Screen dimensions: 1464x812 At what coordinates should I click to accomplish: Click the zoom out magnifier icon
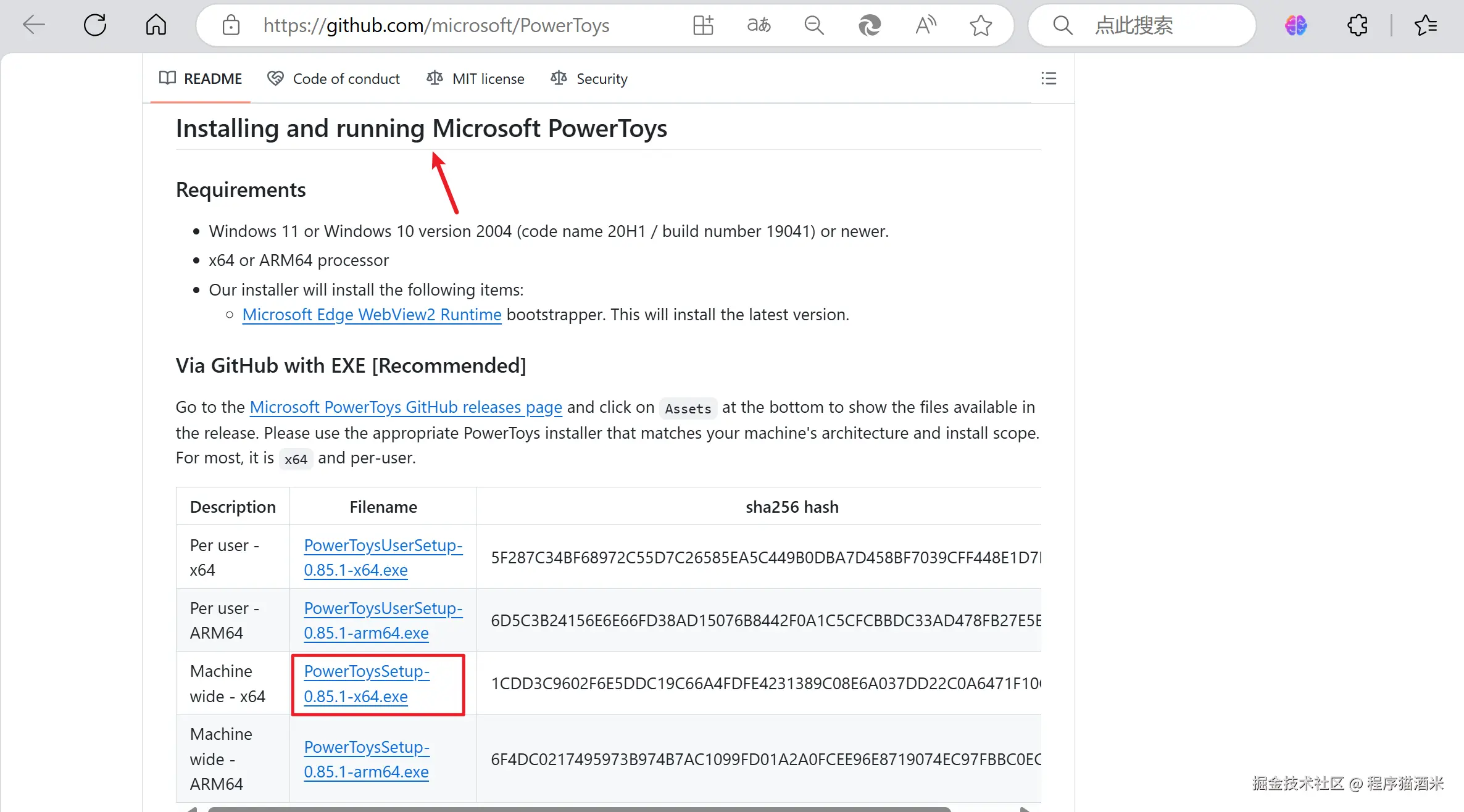814,25
